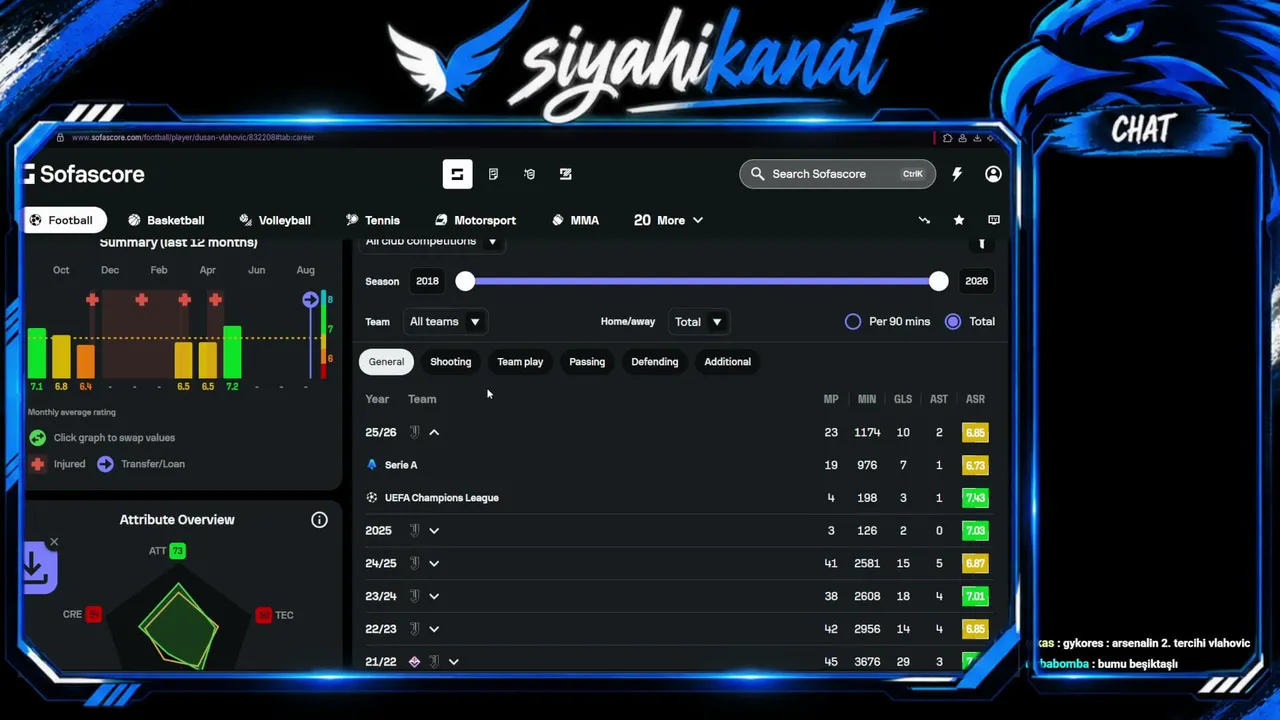Select the General stats tab
The image size is (1280, 720).
(x=386, y=362)
